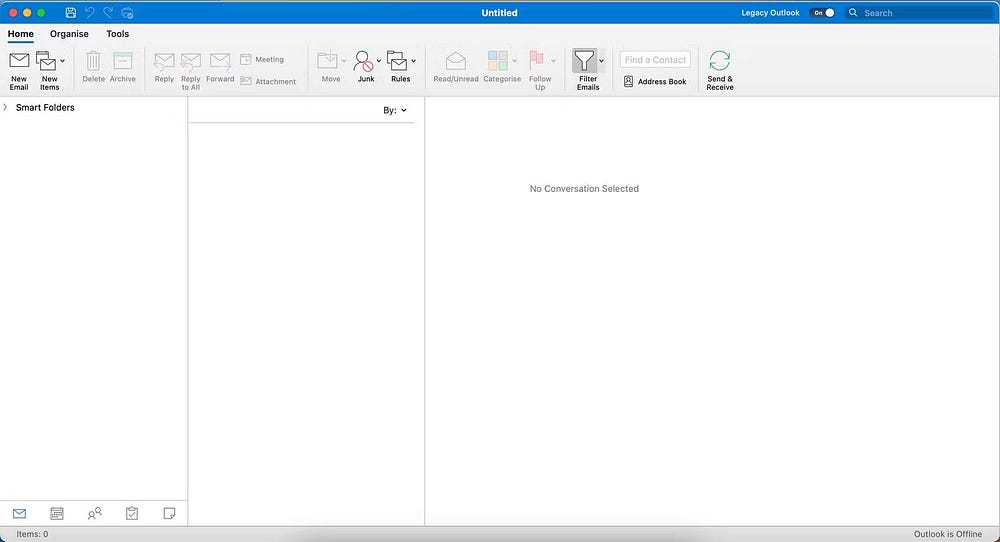1000x542 pixels.
Task: Open the Rules dropdown arrow
Action: pyautogui.click(x=413, y=61)
